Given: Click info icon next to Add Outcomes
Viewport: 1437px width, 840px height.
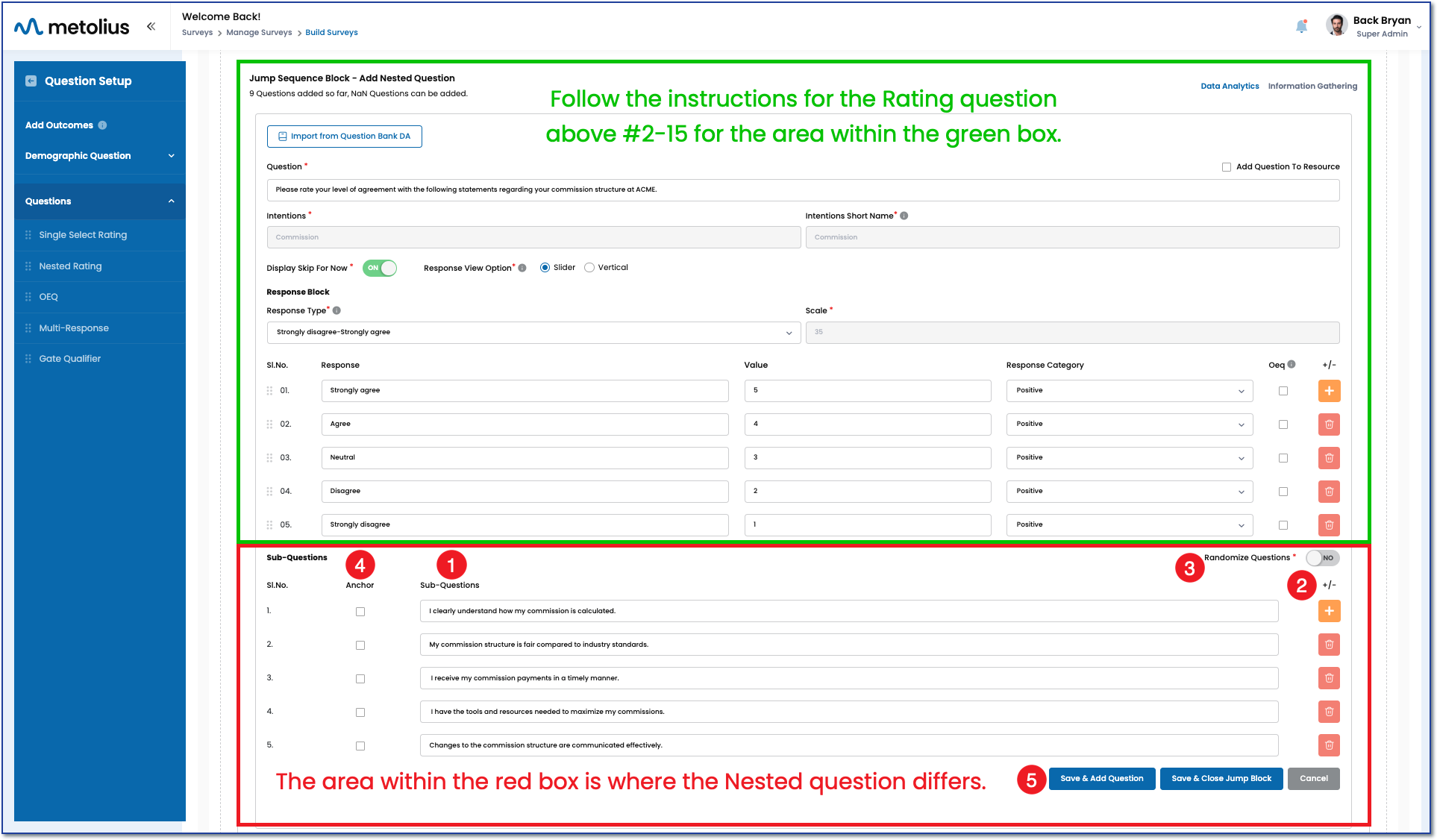Looking at the screenshot, I should (x=102, y=125).
